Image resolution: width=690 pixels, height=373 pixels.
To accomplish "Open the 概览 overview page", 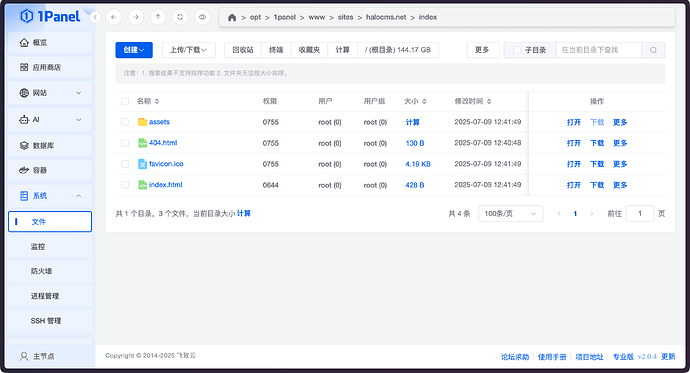I will coord(50,43).
